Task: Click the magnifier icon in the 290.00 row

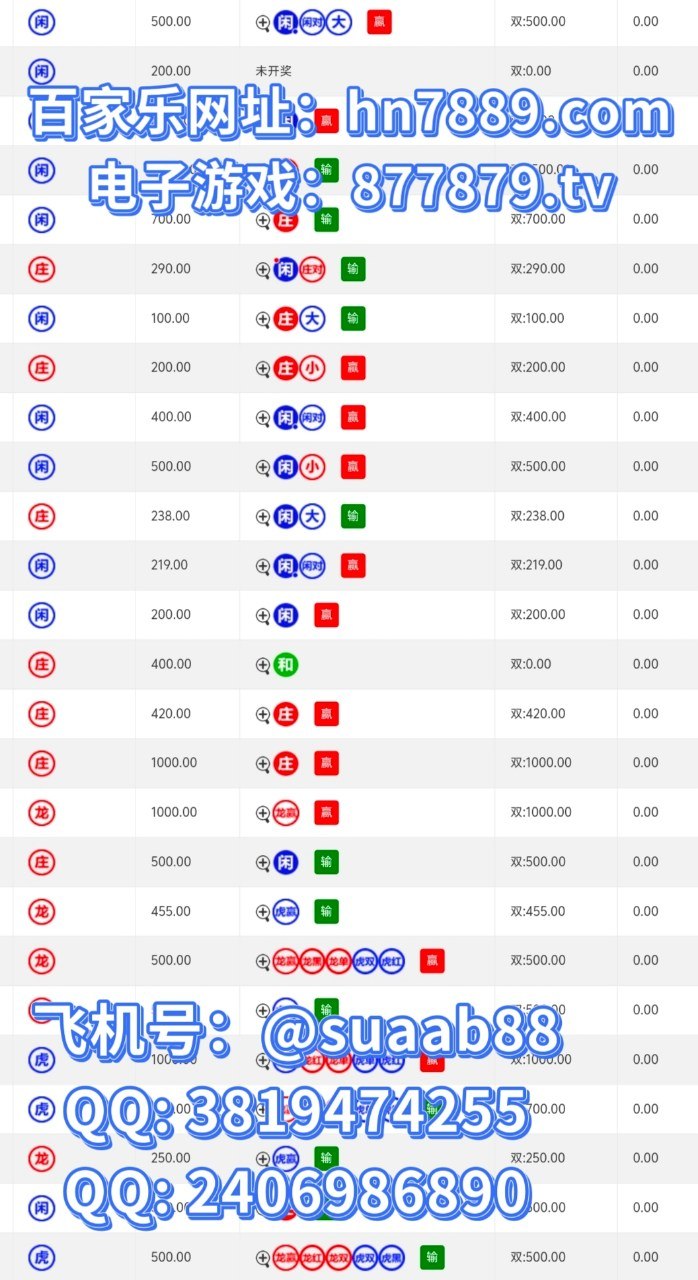Action: (263, 269)
